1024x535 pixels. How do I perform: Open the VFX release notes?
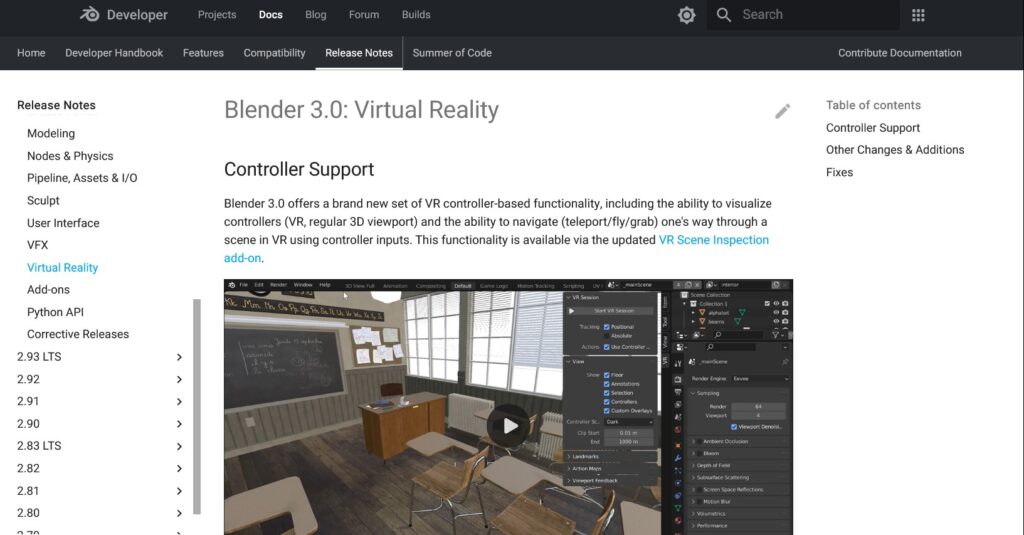click(37, 245)
